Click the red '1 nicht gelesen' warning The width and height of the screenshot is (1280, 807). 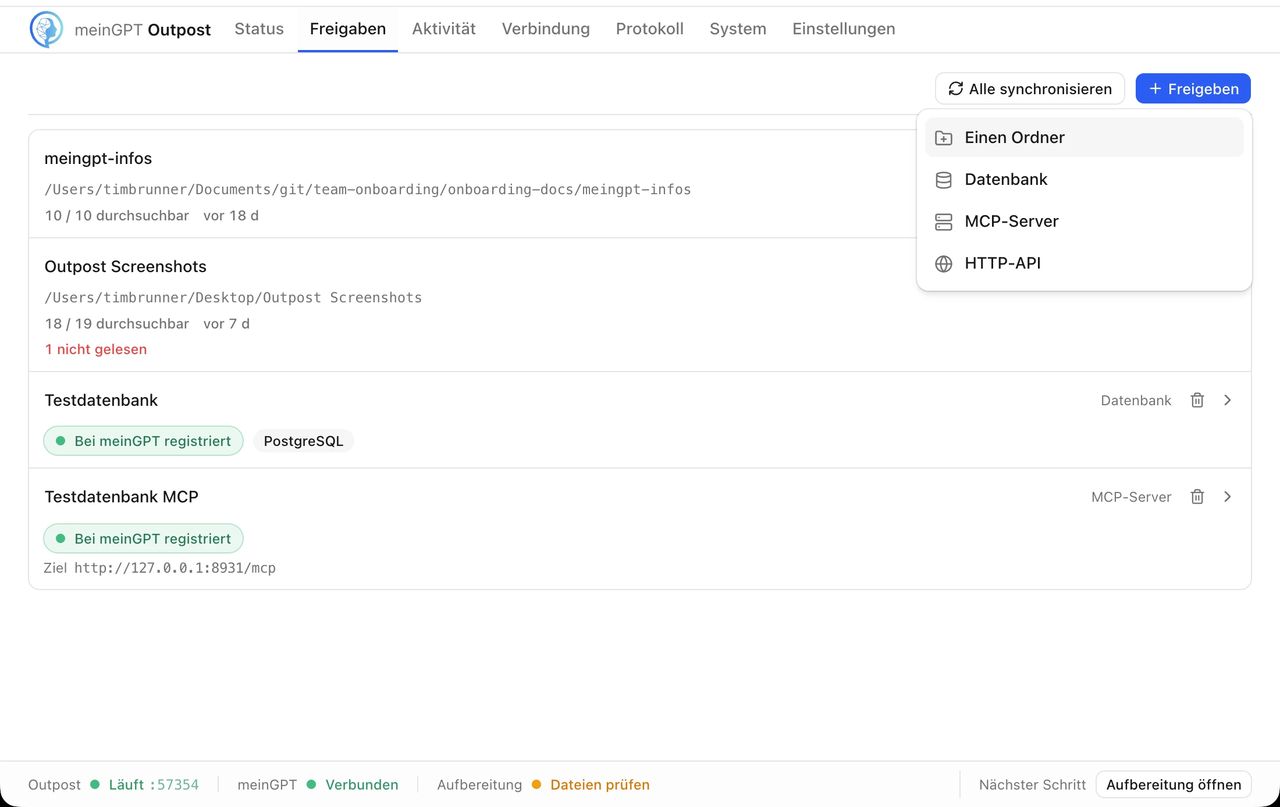coord(96,350)
